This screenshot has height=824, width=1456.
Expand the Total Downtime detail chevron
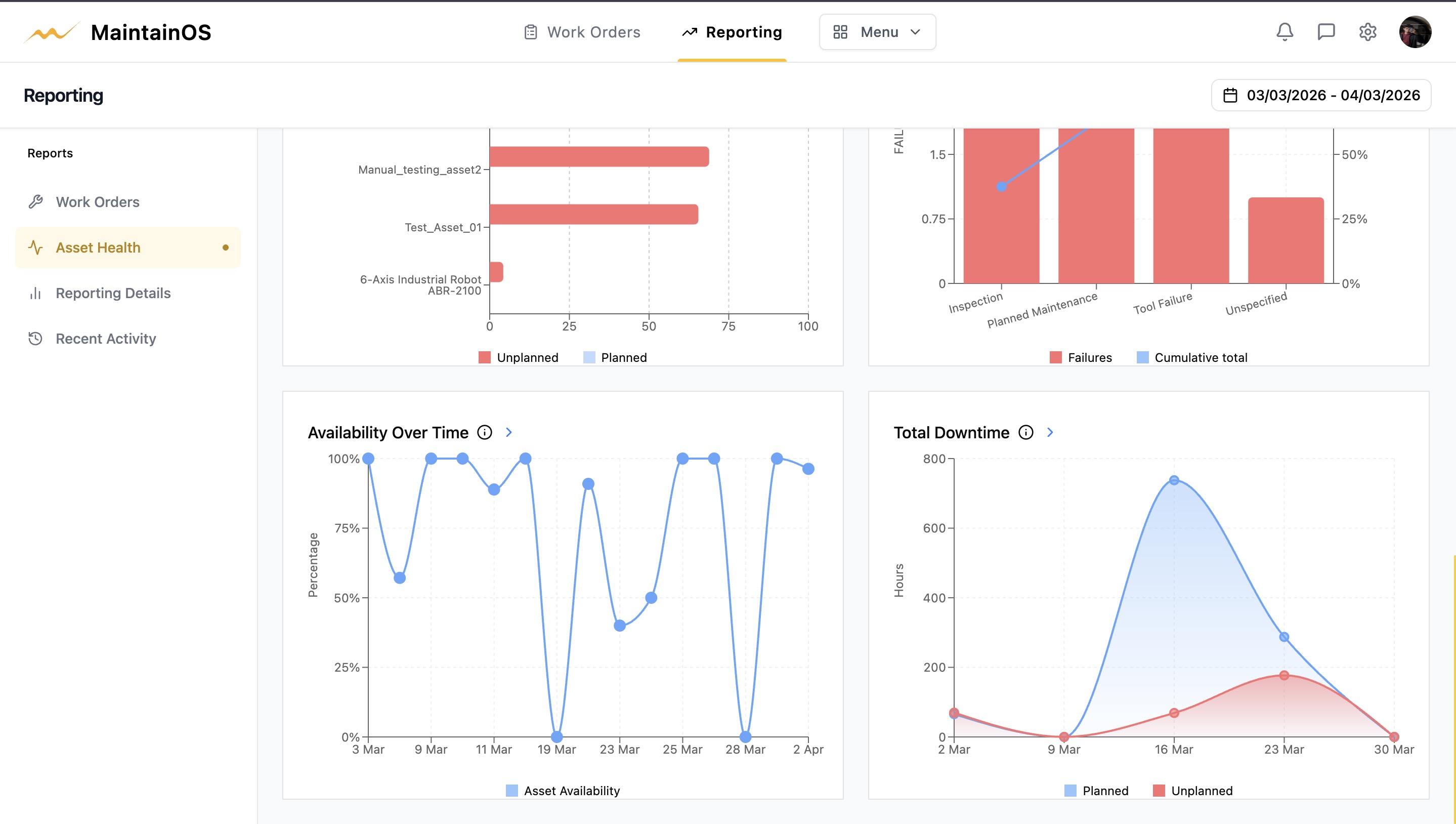click(x=1050, y=432)
